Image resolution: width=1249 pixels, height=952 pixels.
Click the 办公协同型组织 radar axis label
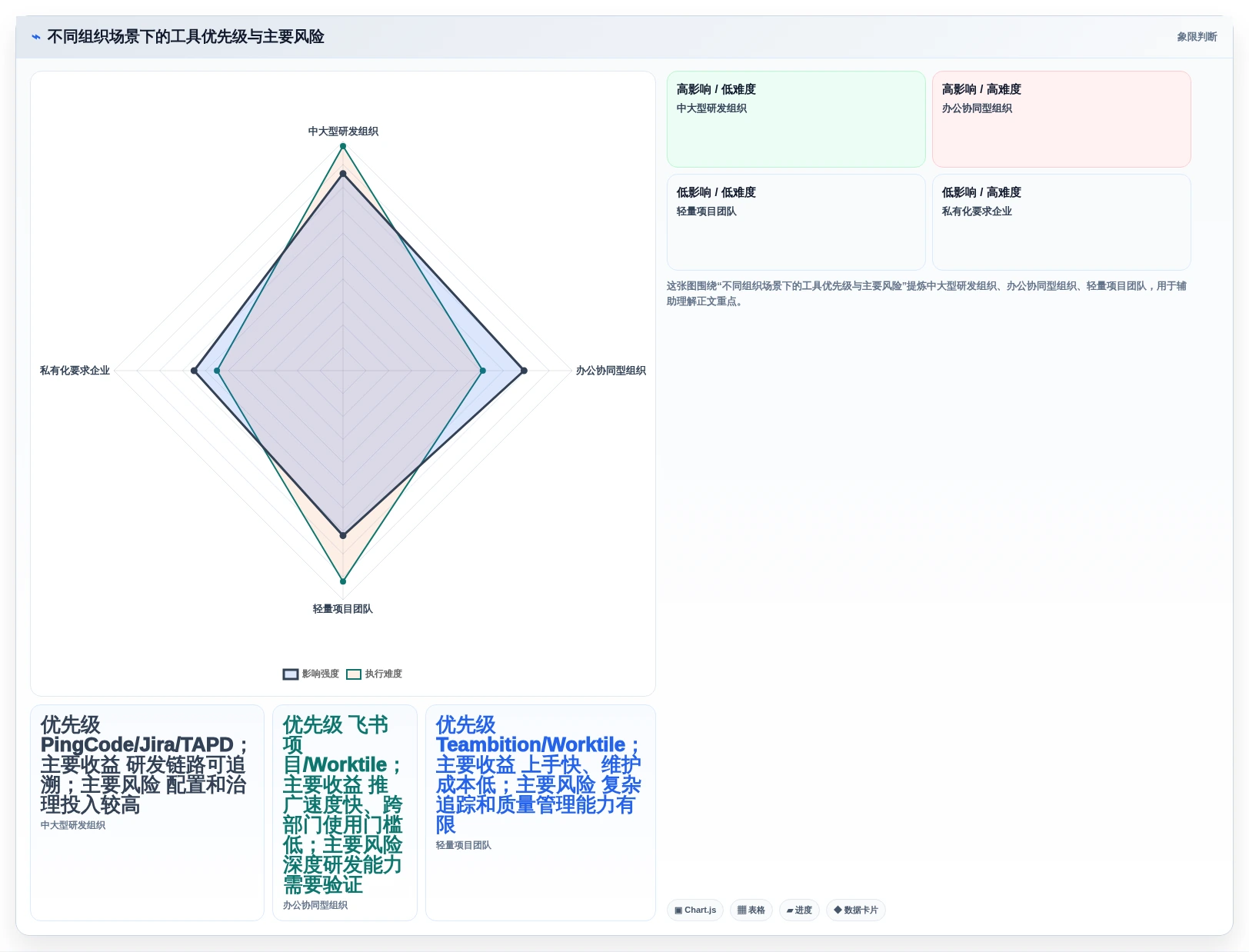[x=611, y=371]
